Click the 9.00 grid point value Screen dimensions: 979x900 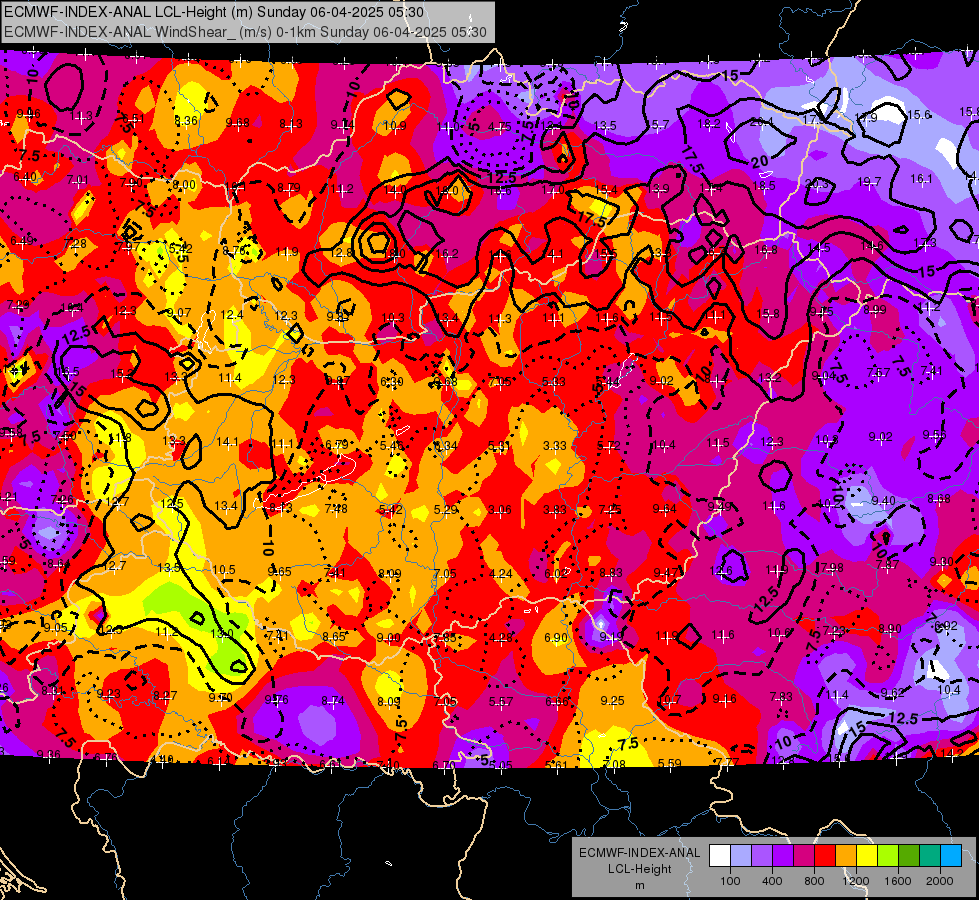389,638
